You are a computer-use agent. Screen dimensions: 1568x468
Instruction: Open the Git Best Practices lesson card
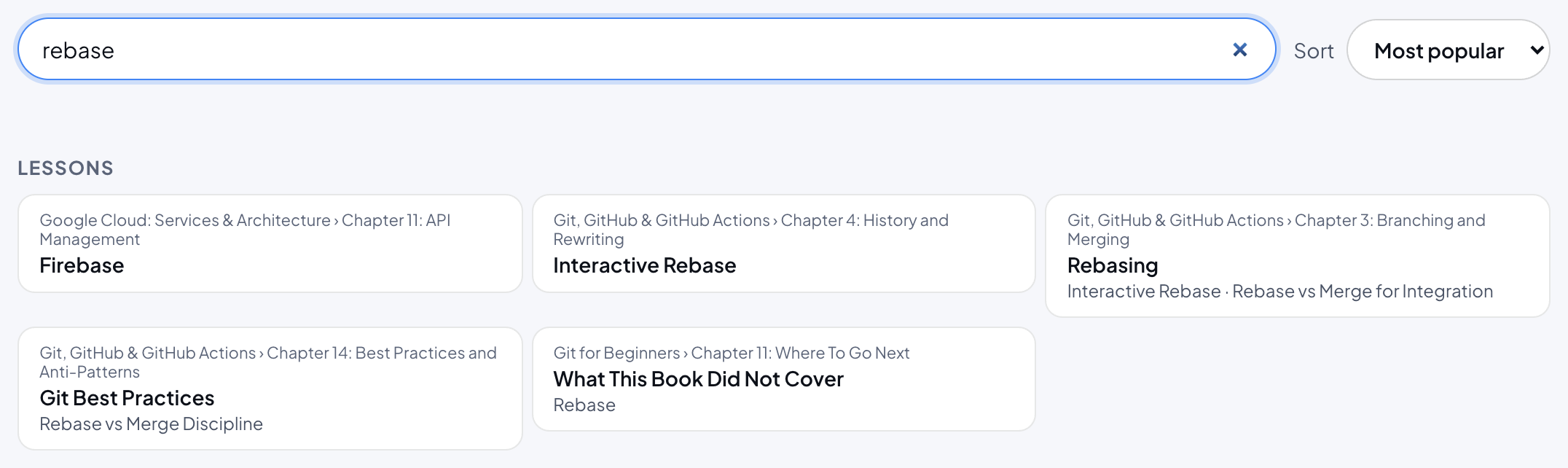point(270,389)
